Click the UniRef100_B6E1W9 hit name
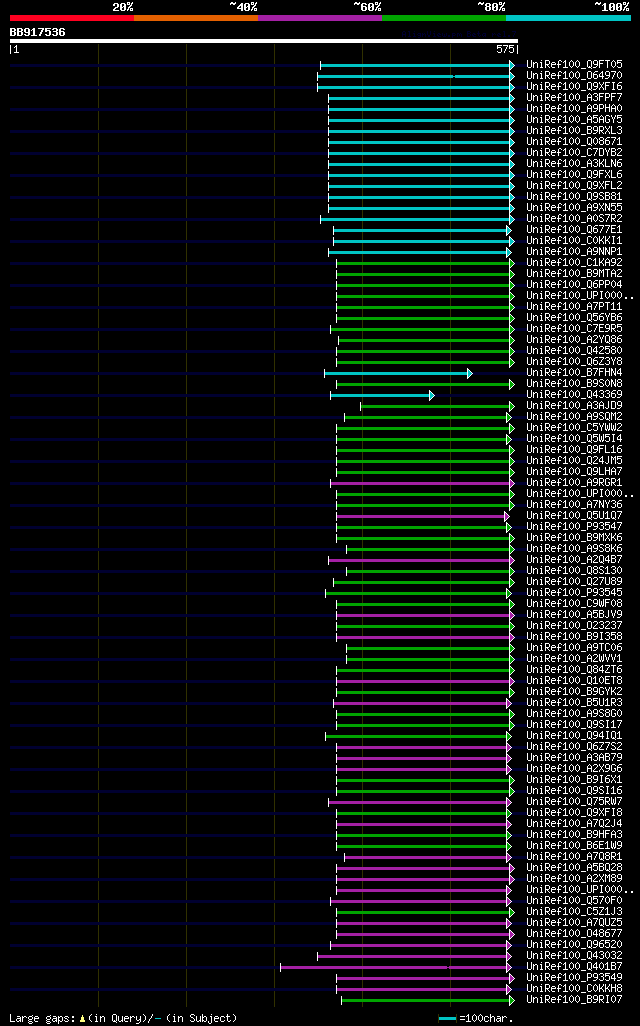Viewport: 640px width, 1026px height. pyautogui.click(x=575, y=845)
